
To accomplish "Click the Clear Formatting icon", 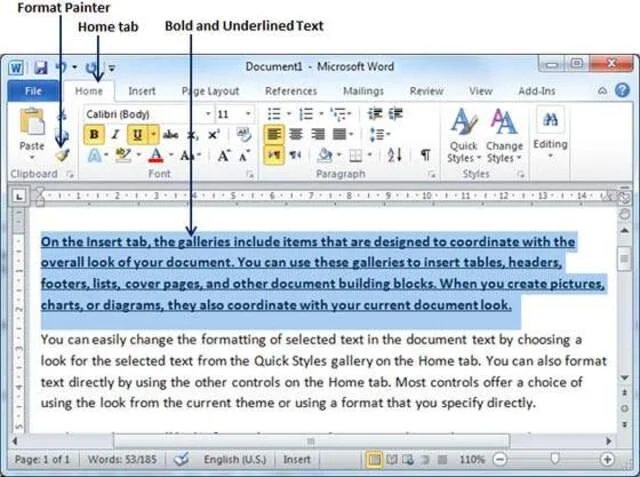I will [244, 134].
